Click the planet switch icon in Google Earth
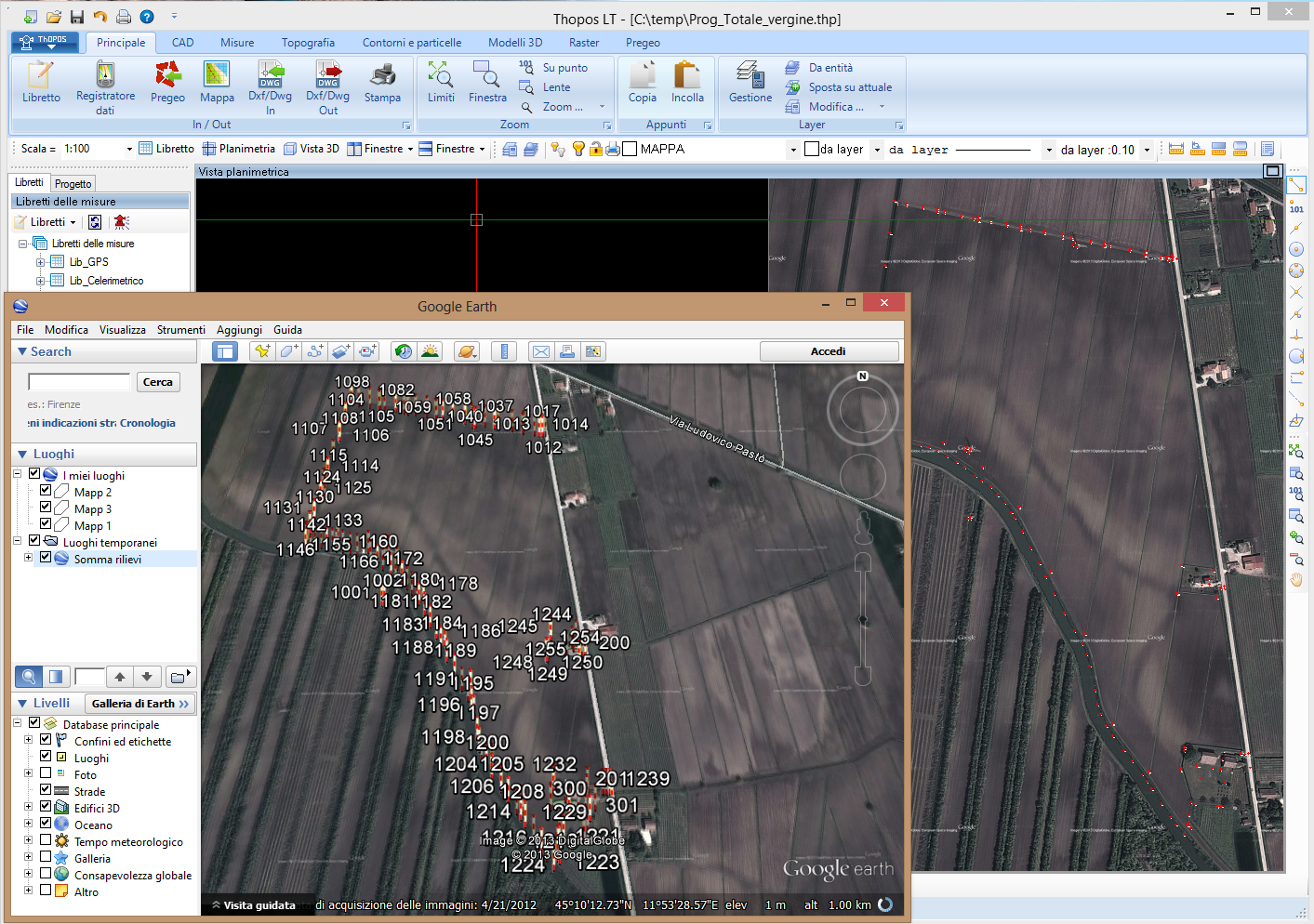 (467, 351)
